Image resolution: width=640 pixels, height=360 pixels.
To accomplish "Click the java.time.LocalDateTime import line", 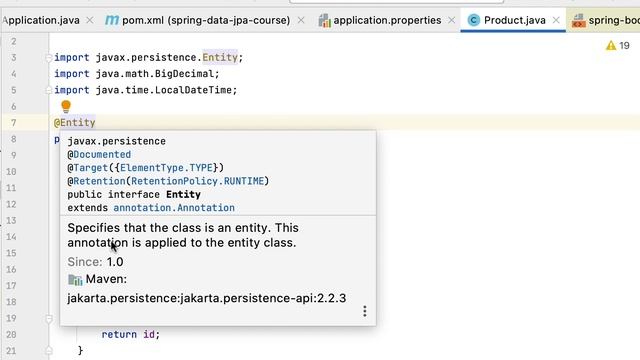I will pyautogui.click(x=146, y=90).
